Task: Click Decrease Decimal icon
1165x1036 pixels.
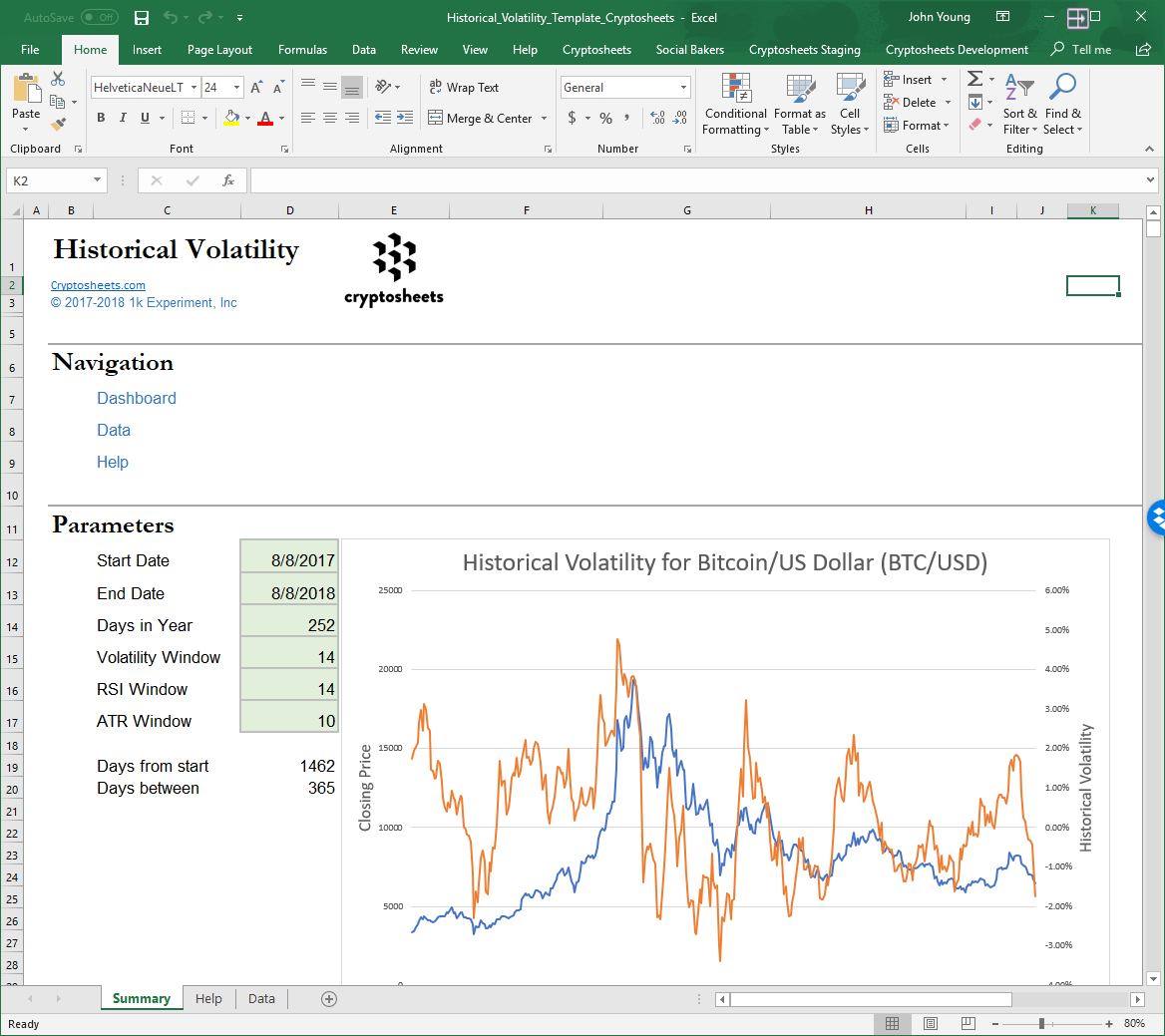Action: 680,118
